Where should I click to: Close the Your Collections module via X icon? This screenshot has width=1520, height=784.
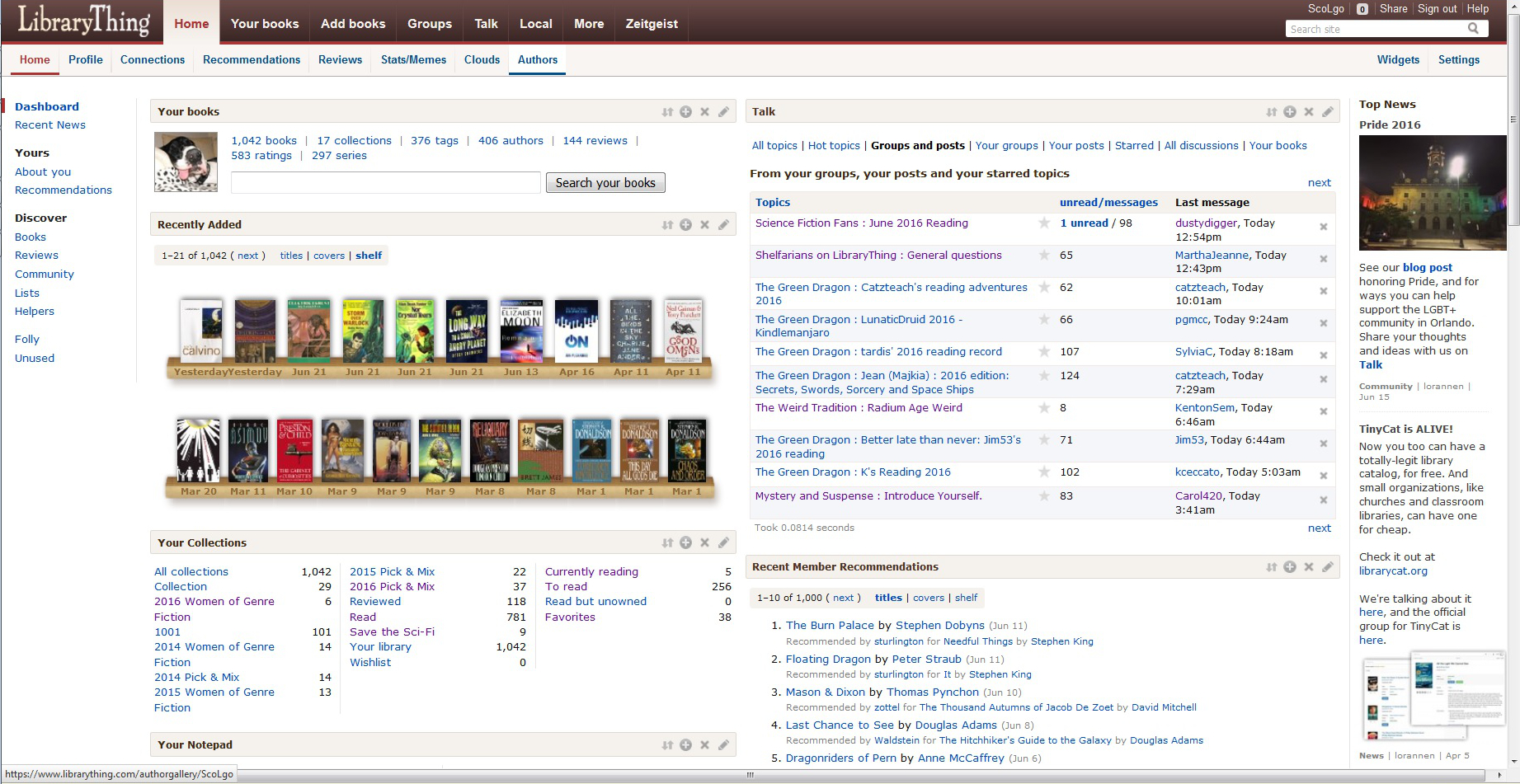pyautogui.click(x=704, y=543)
